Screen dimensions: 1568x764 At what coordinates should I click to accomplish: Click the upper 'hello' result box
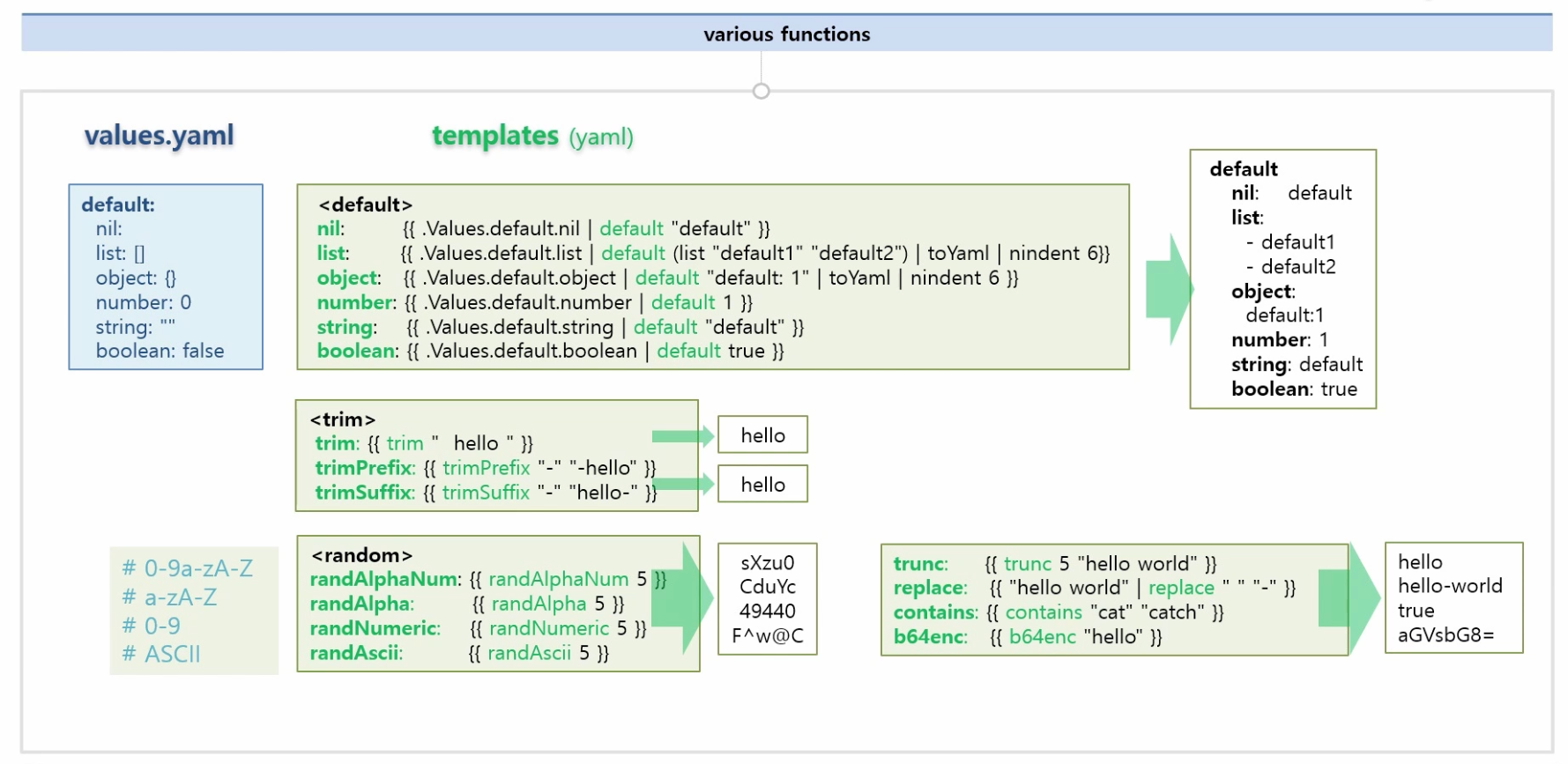[762, 435]
